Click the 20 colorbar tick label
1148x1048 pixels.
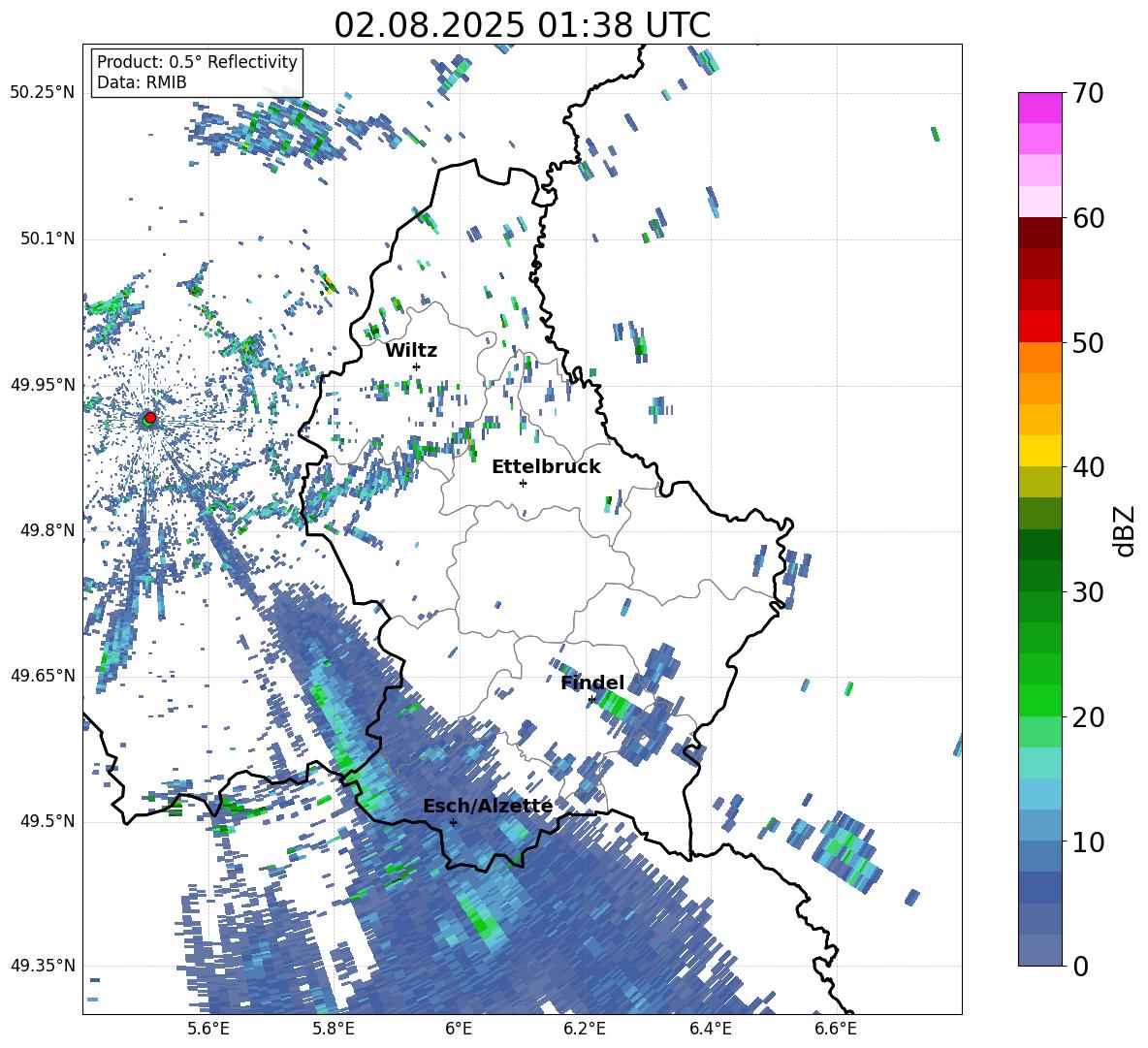coord(1088,717)
